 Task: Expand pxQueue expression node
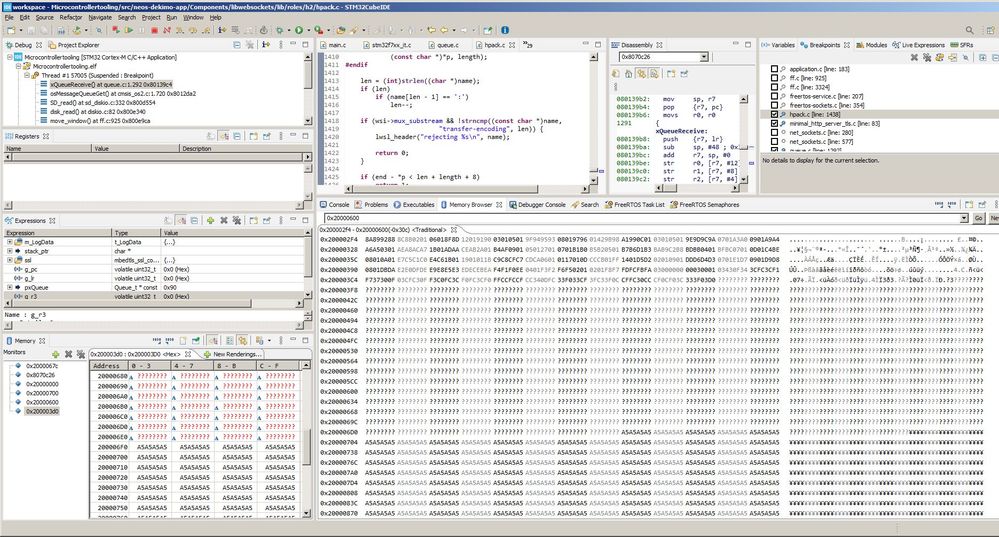click(x=10, y=287)
